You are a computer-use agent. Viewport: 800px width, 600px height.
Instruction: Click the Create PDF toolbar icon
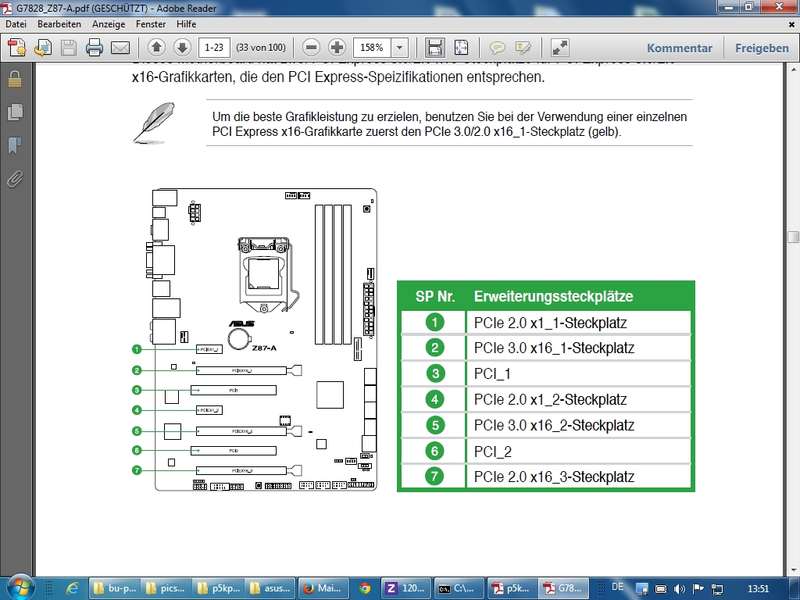[17, 48]
